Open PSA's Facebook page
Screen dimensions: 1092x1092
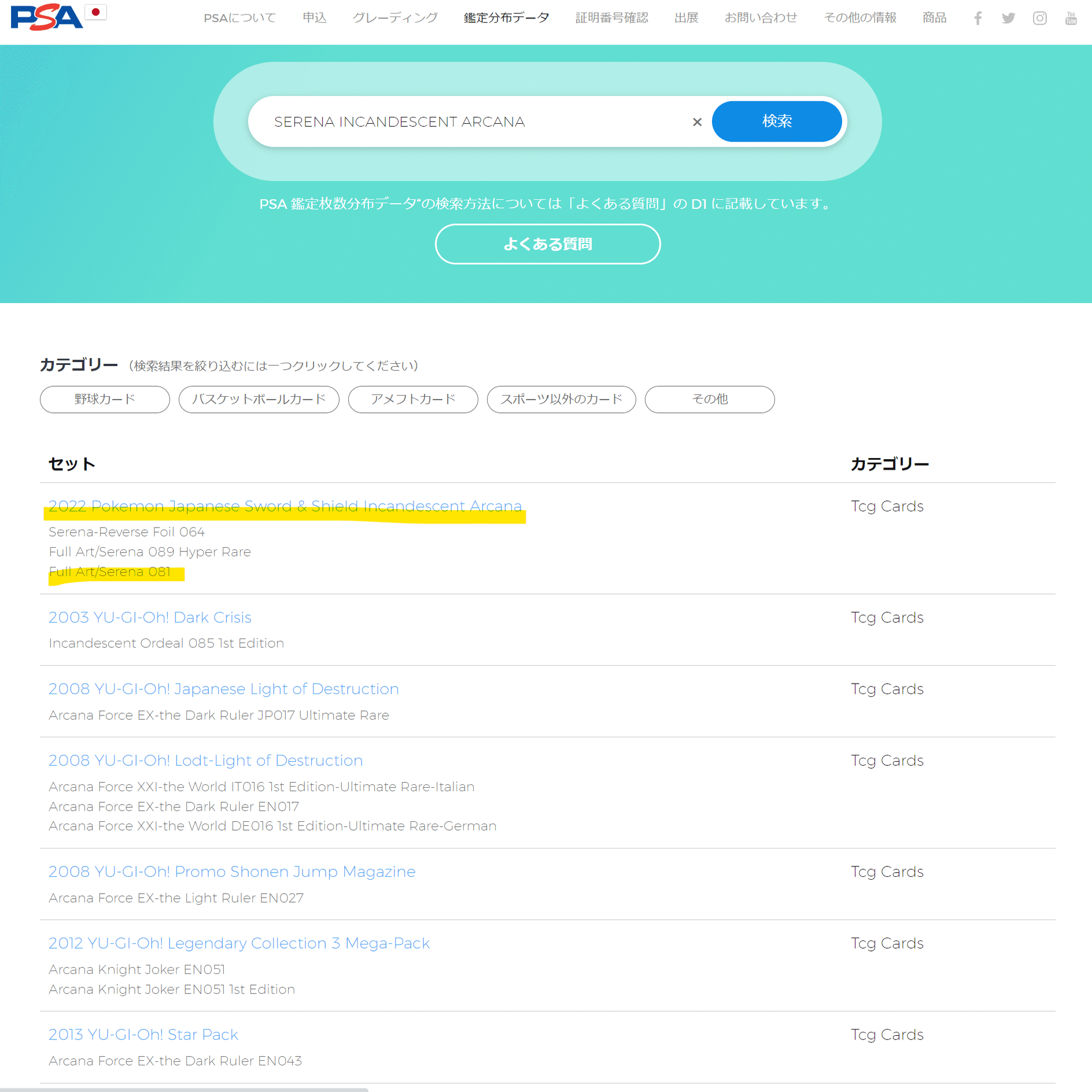[977, 18]
